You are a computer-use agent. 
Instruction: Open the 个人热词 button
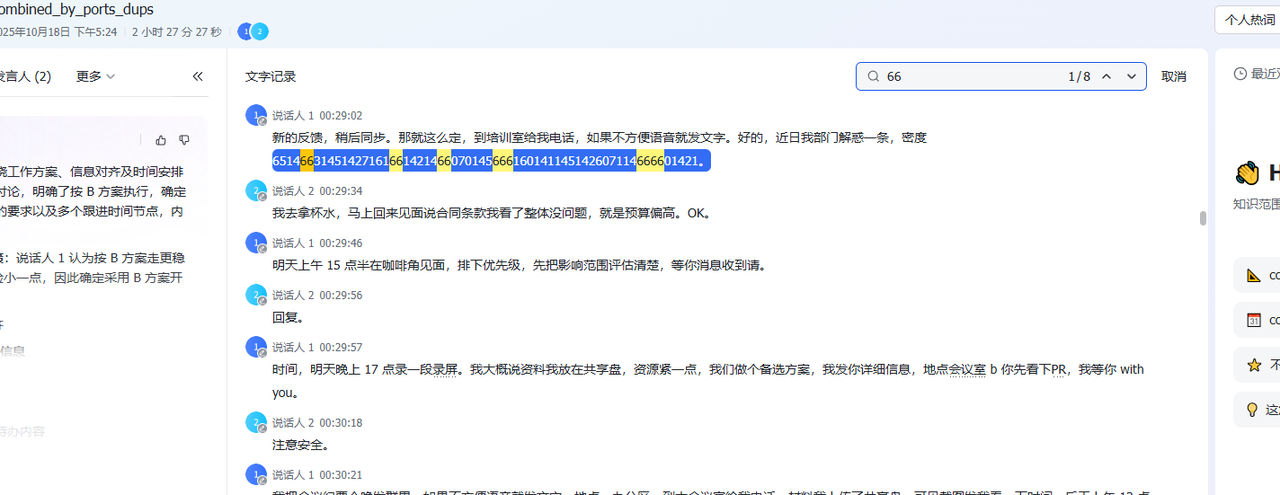1249,20
